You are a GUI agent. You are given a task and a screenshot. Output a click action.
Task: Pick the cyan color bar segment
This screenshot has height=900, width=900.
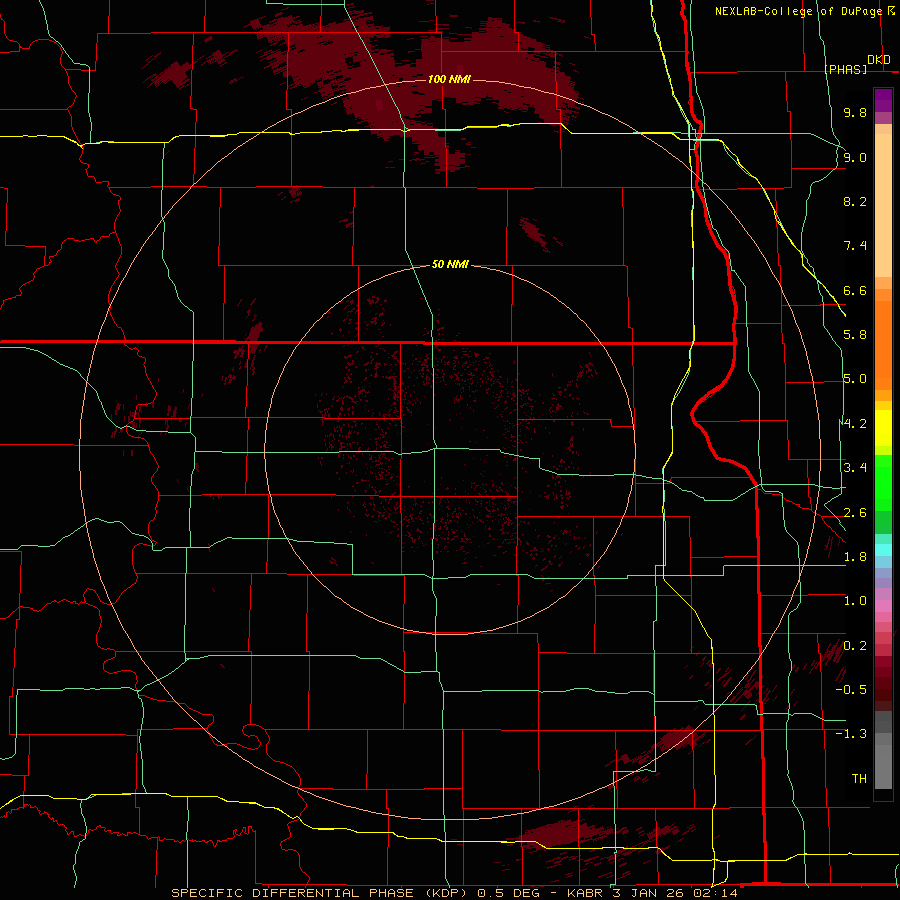(883, 550)
